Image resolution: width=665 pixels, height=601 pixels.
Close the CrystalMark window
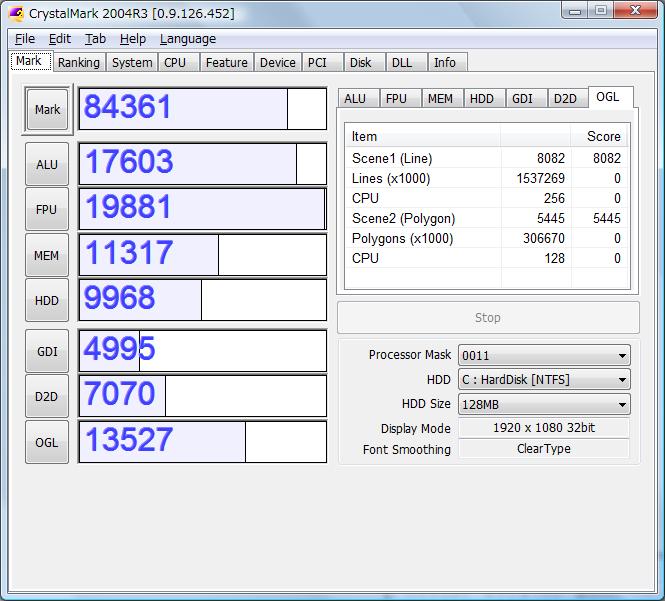point(635,10)
